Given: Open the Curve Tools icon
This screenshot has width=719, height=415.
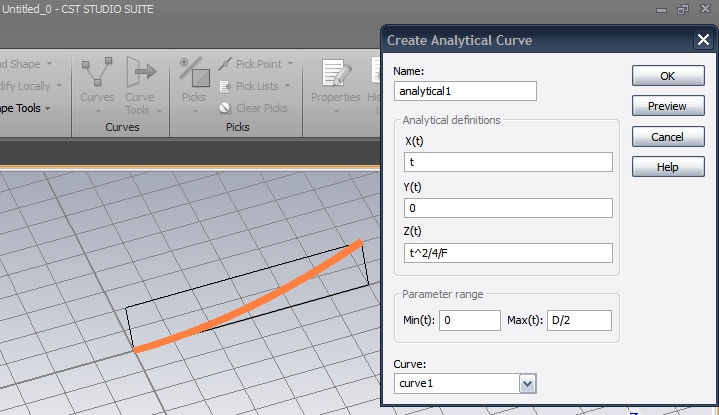Looking at the screenshot, I should 141,72.
